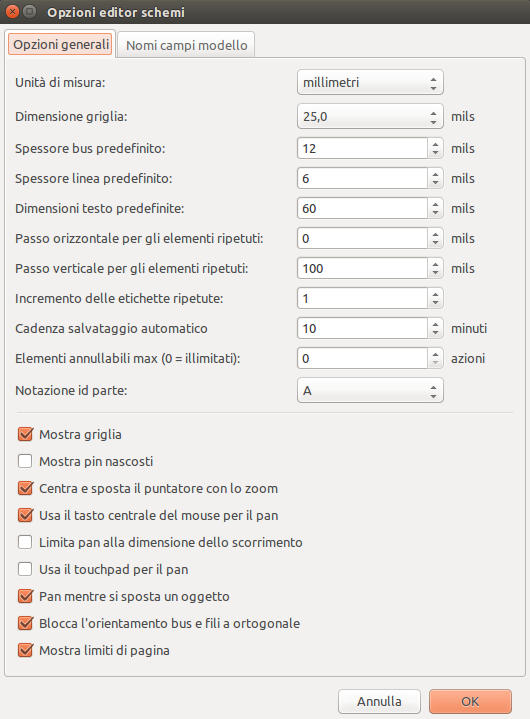530x719 pixels.
Task: Increase default bus thickness with up arrow
Action: [435, 144]
